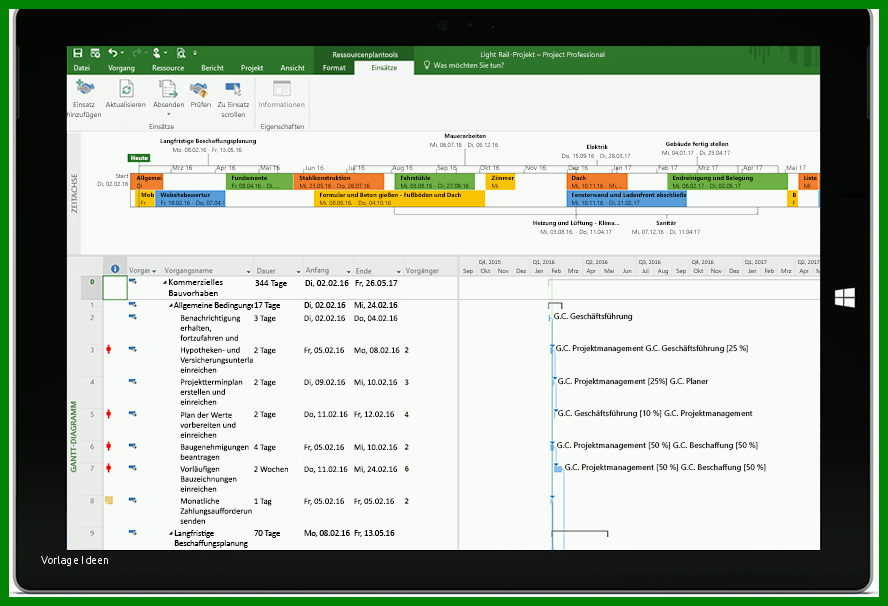Select the Fensterwand und Ladenfront timeline bar
This screenshot has height=606, width=888.
(626, 199)
